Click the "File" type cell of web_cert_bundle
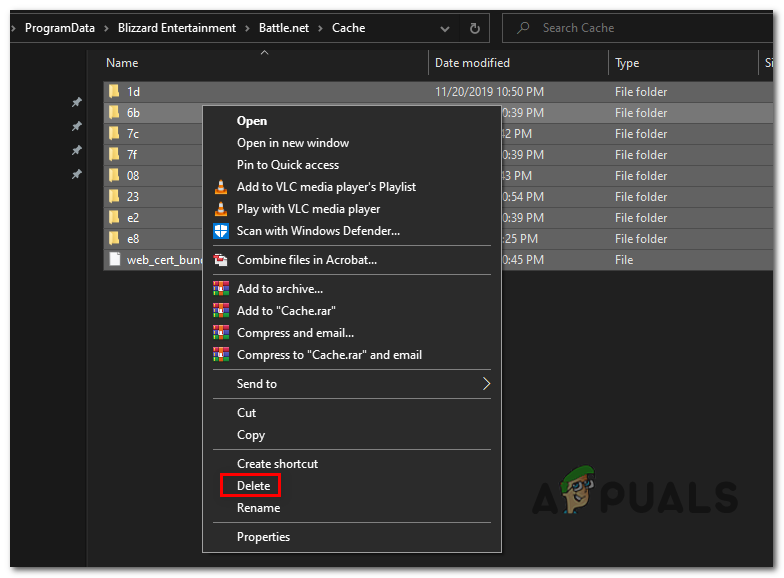Screen dimensions: 784x578 coord(624,260)
